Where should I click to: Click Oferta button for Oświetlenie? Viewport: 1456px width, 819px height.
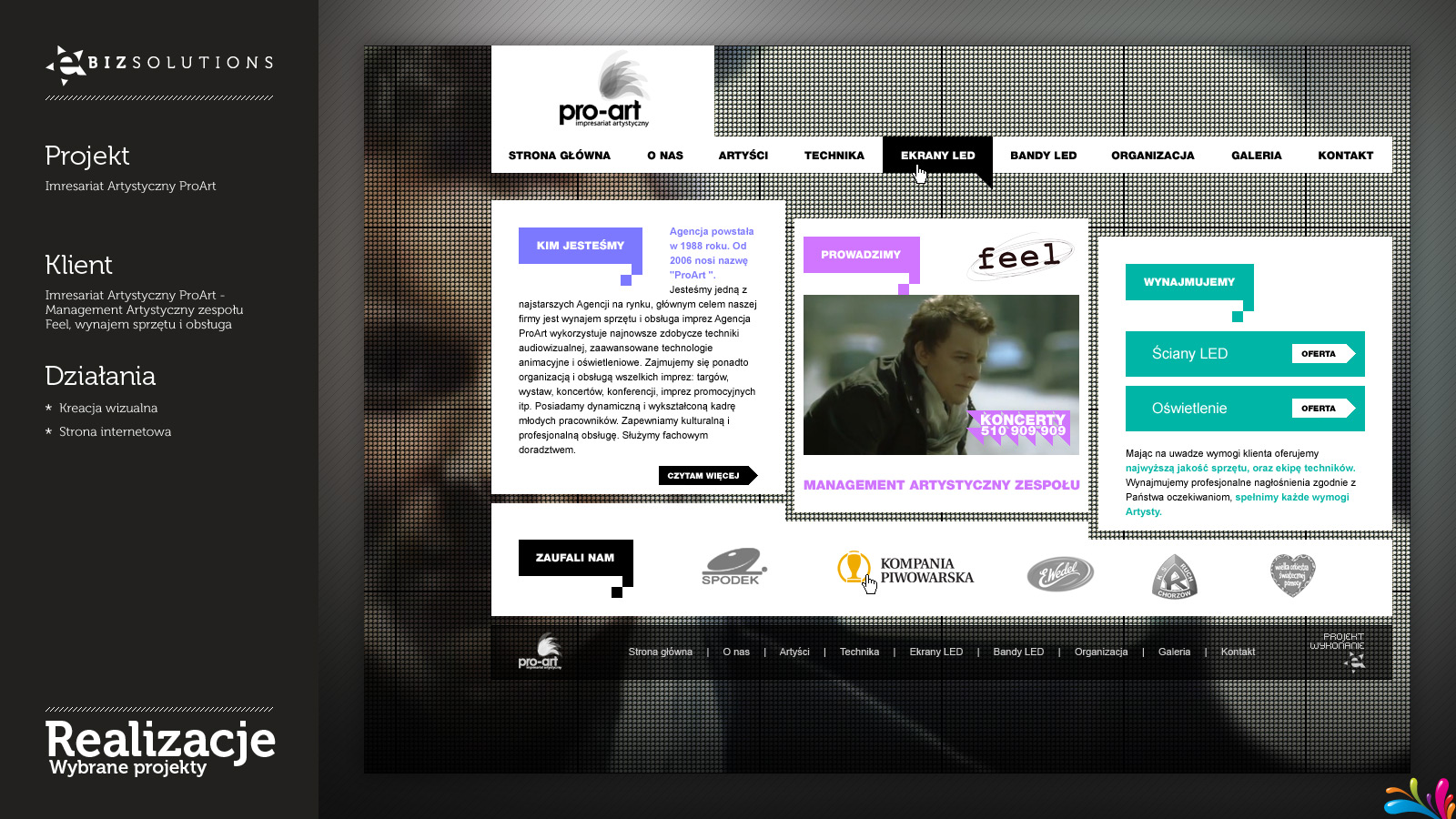[x=1322, y=409]
